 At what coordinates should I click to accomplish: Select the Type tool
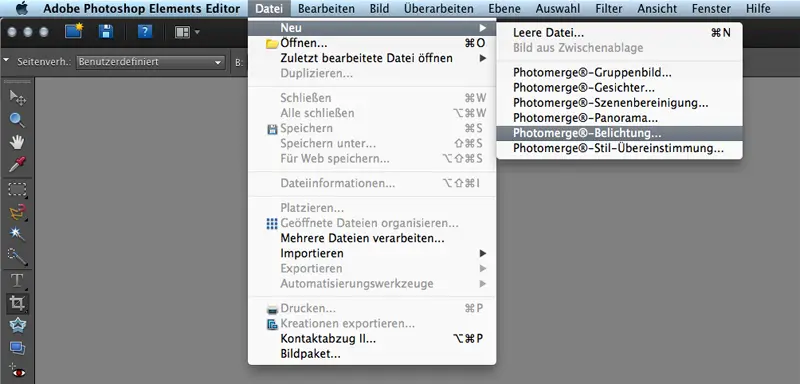pyautogui.click(x=17, y=280)
